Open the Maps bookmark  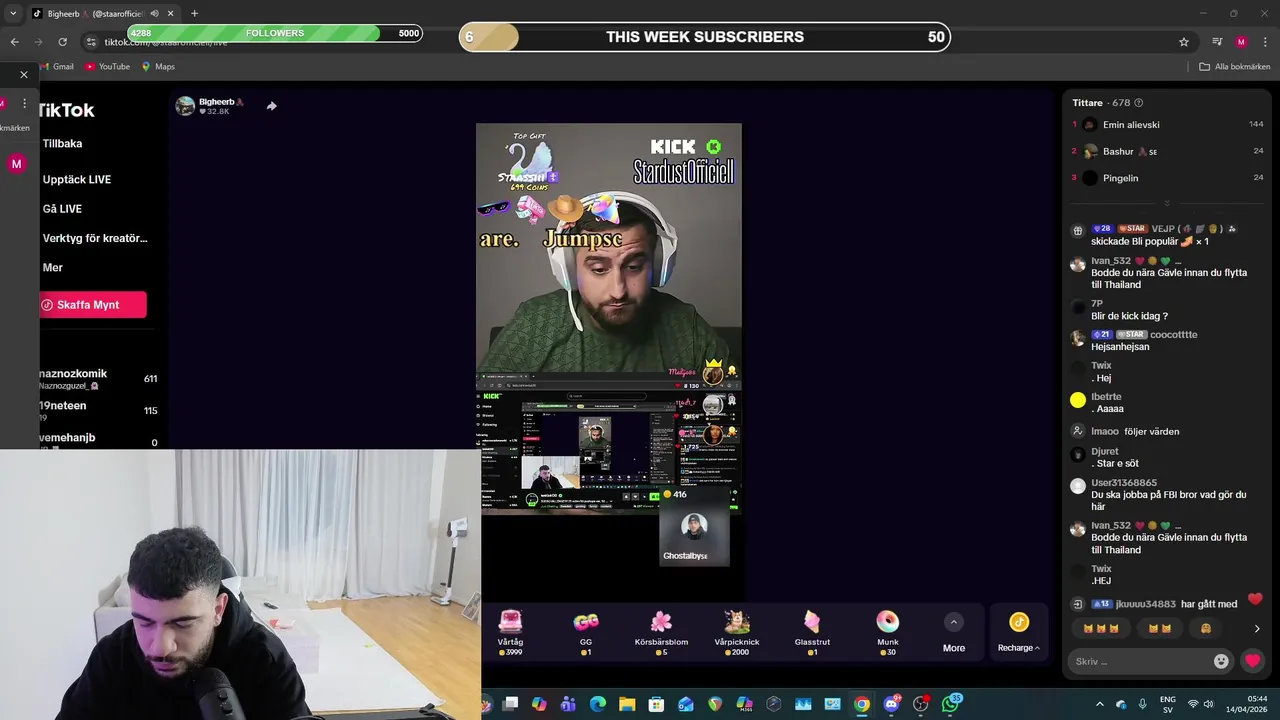(x=158, y=67)
